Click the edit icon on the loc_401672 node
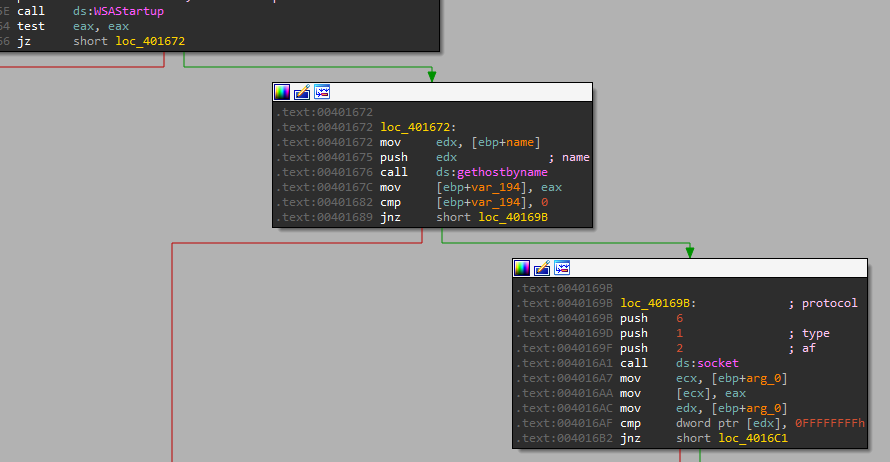 tap(302, 92)
